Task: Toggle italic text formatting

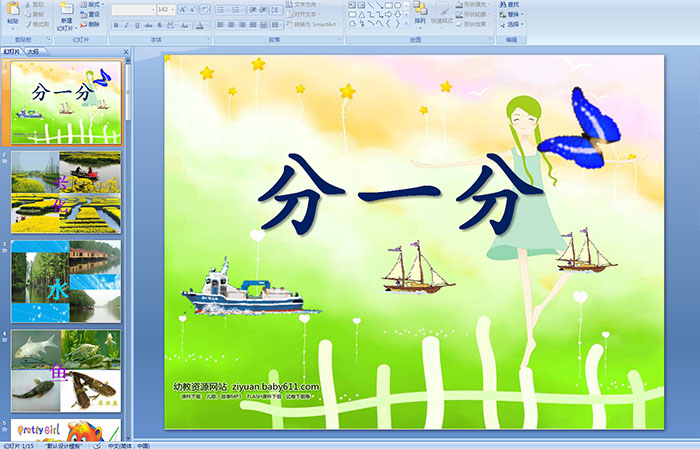Action: click(x=125, y=24)
